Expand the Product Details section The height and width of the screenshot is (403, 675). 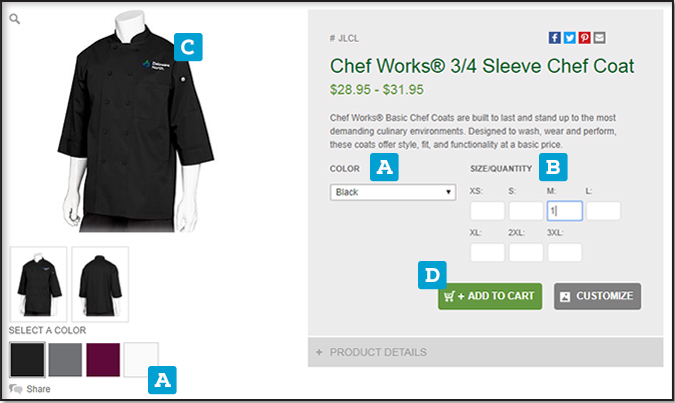(486, 352)
